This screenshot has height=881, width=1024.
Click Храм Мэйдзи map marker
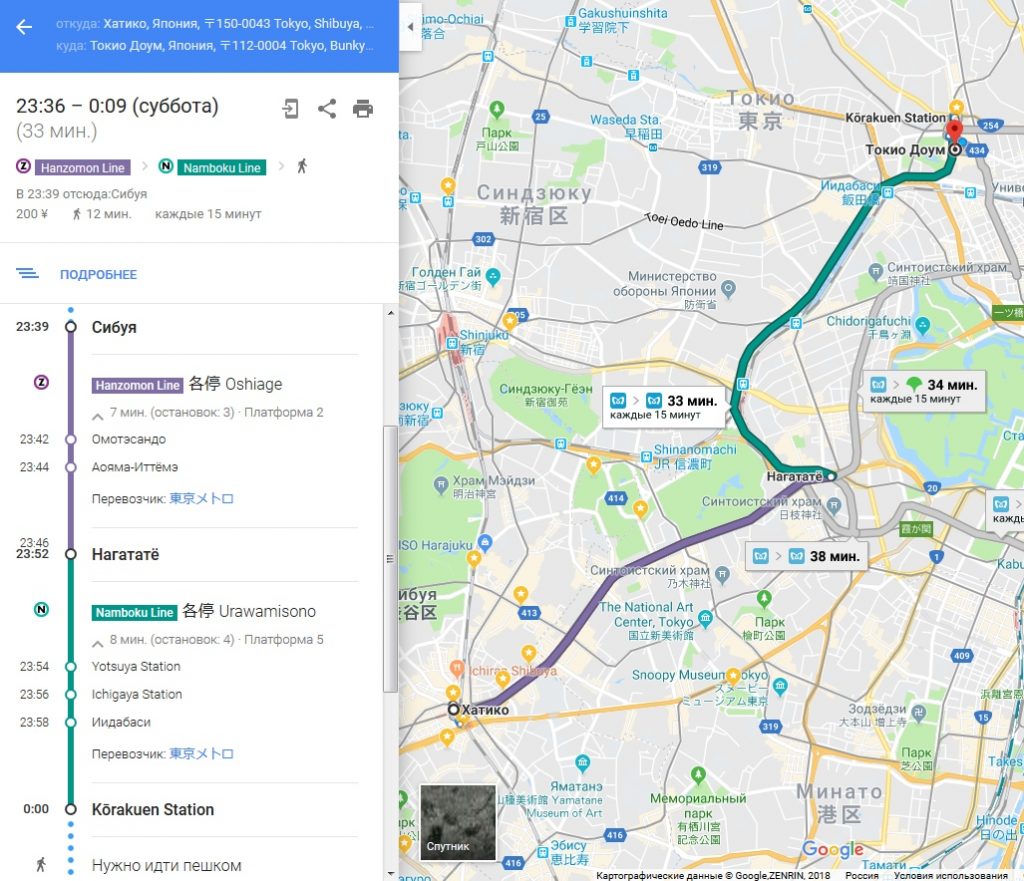pos(441,484)
